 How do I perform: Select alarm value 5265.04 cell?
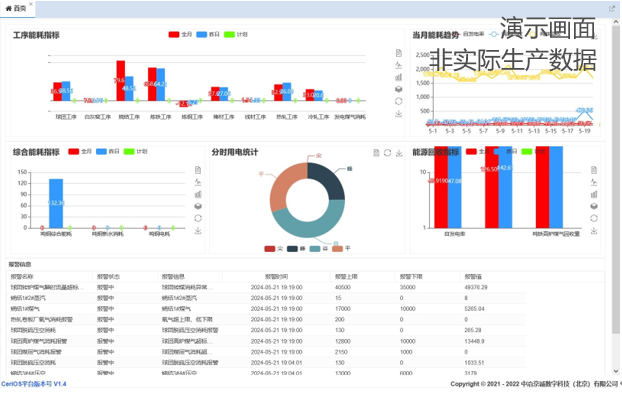tap(474, 309)
